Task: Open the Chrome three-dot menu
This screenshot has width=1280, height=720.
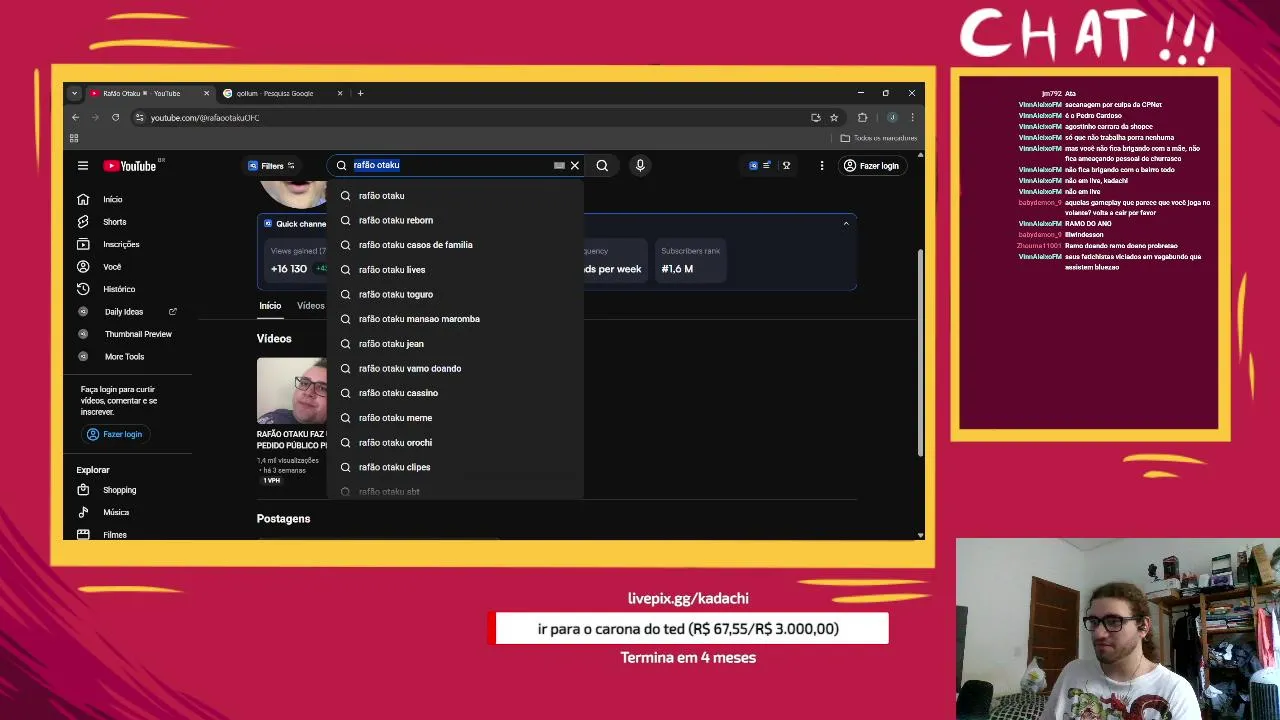Action: click(912, 118)
